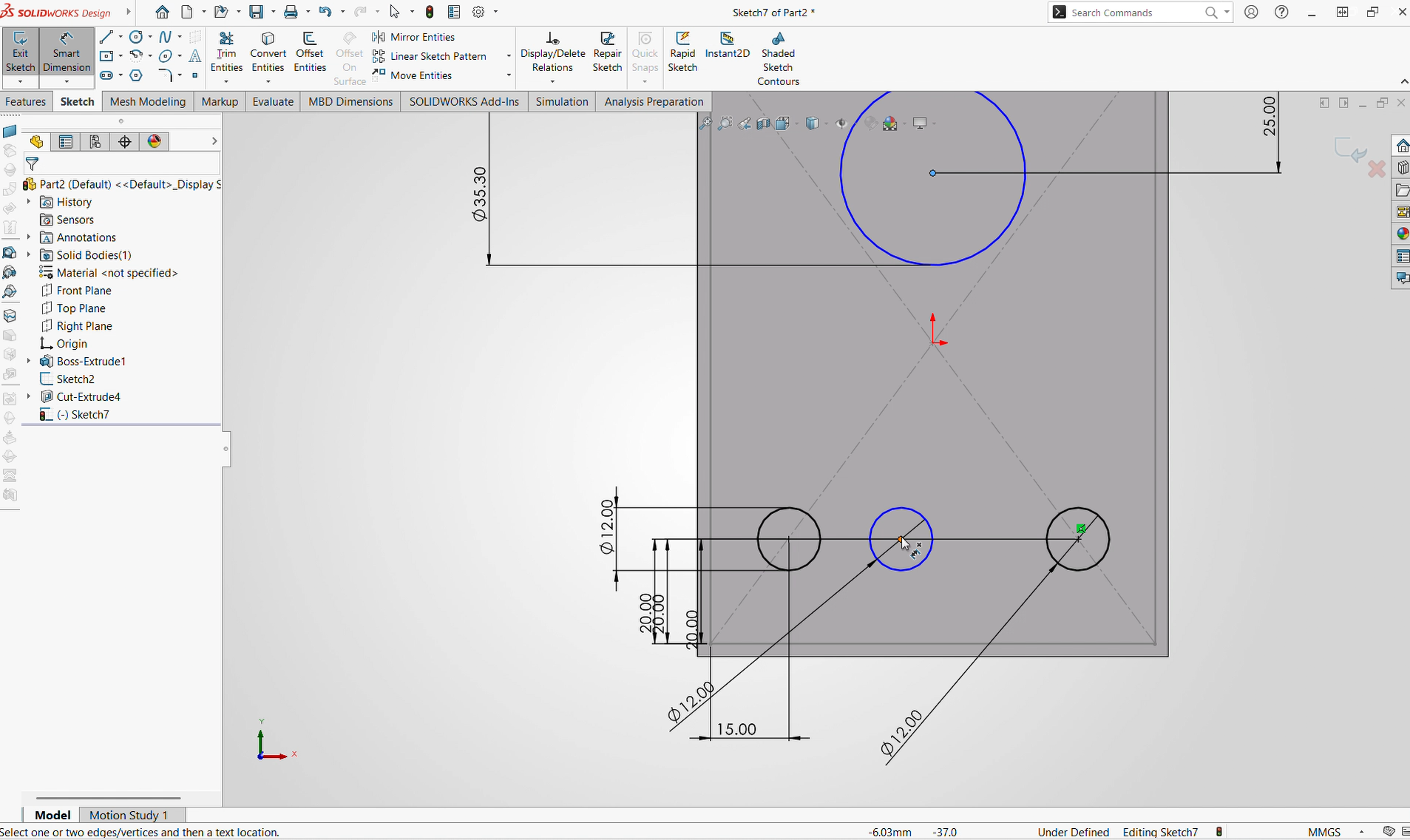Open the DisplayManager appearance tab
The height and width of the screenshot is (840, 1410).
[155, 142]
